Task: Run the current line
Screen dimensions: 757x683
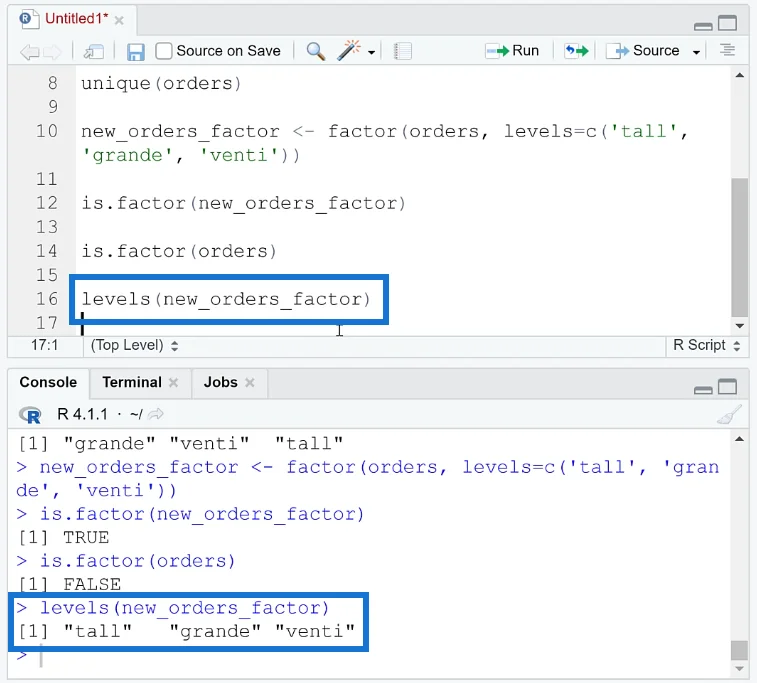Action: pos(512,50)
